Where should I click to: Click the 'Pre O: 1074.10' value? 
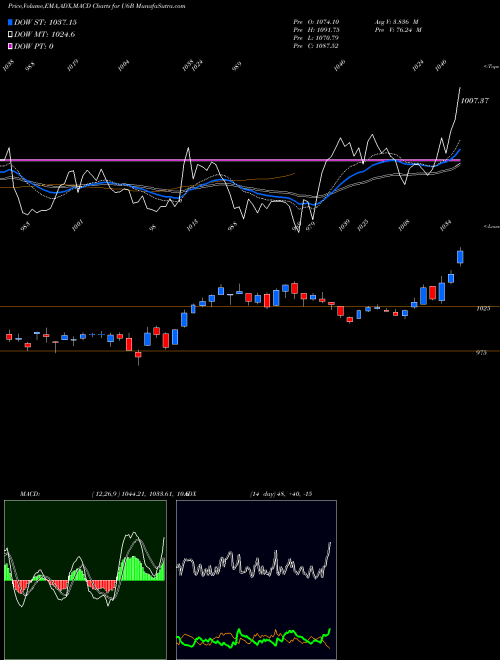point(316,22)
